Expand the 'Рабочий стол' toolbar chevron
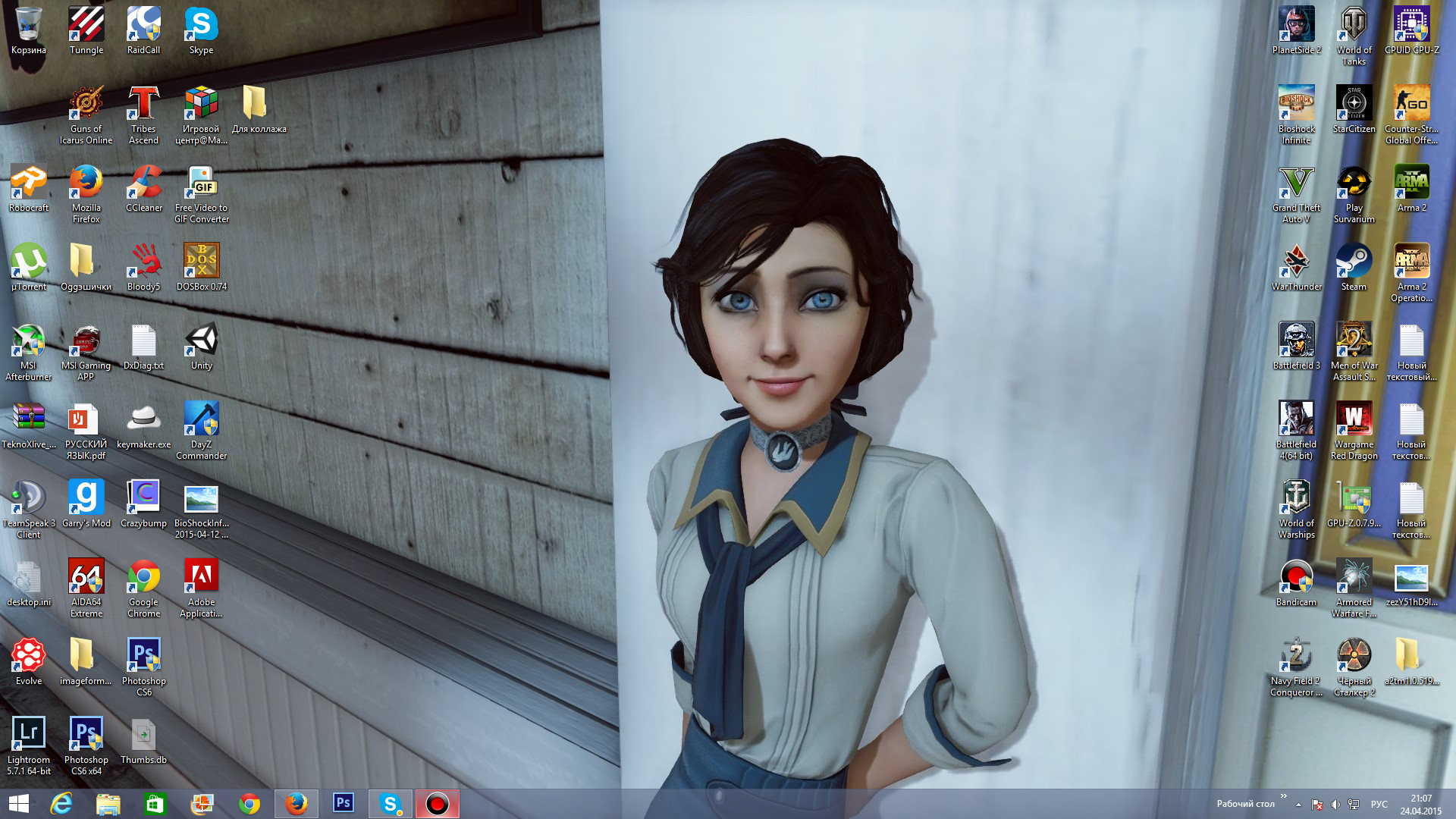The height and width of the screenshot is (819, 1456). point(1283,796)
